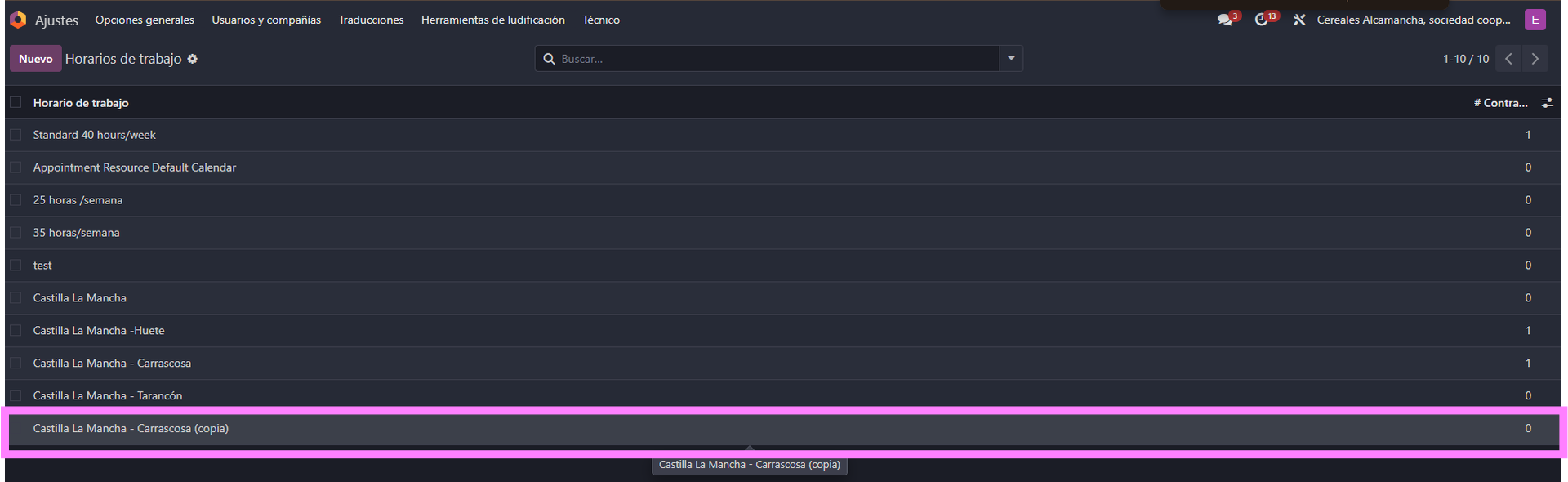Click into the Buscar search field
The image size is (1568, 482).
776,59
